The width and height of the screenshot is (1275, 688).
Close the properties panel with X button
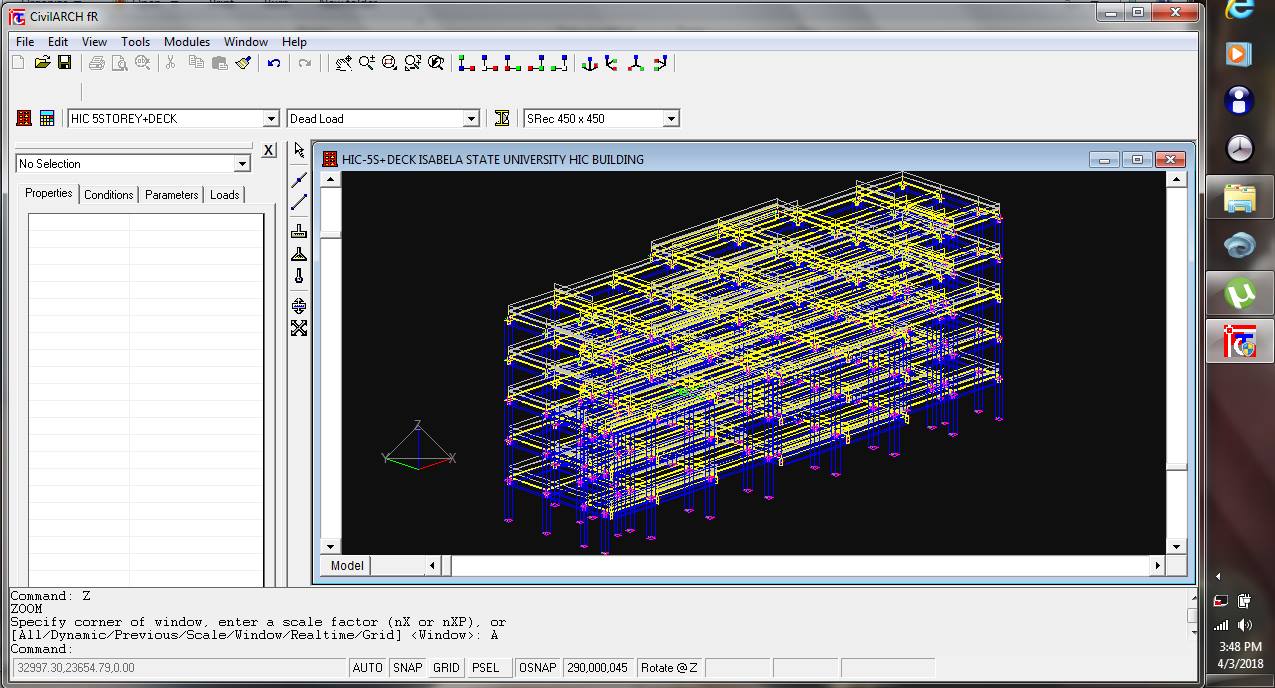(x=269, y=150)
